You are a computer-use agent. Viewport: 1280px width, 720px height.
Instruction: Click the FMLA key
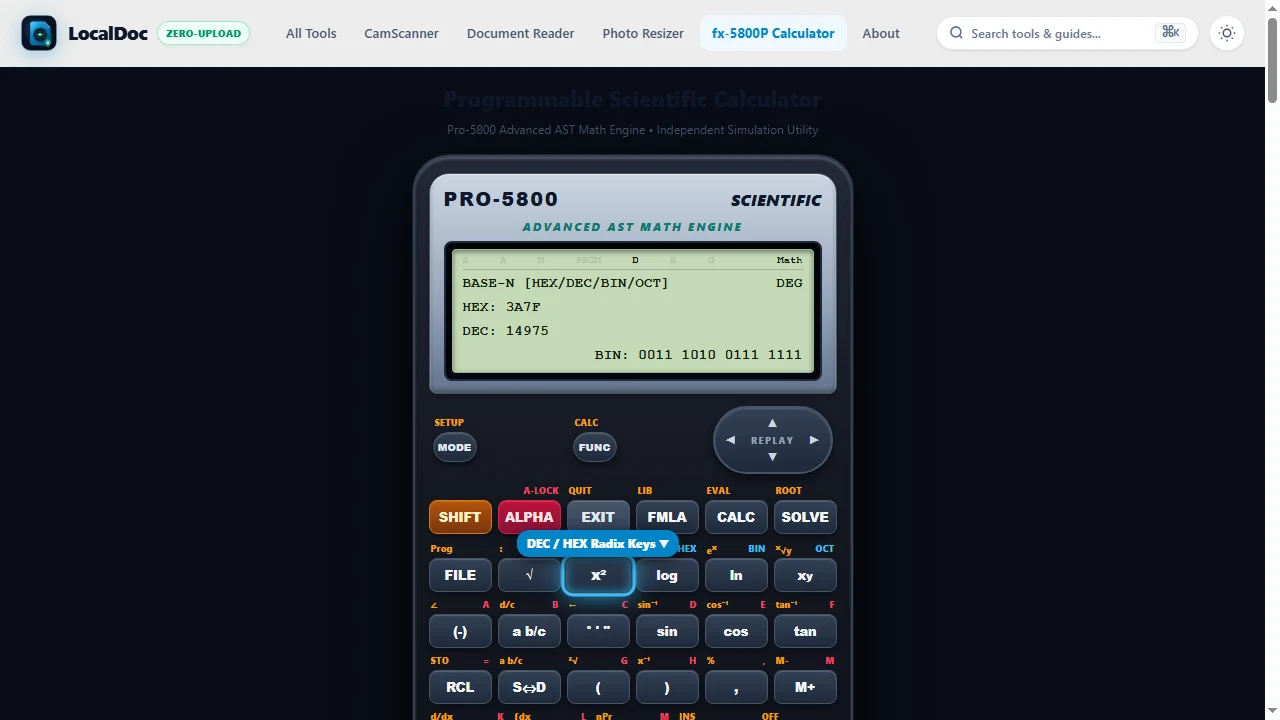pos(667,517)
